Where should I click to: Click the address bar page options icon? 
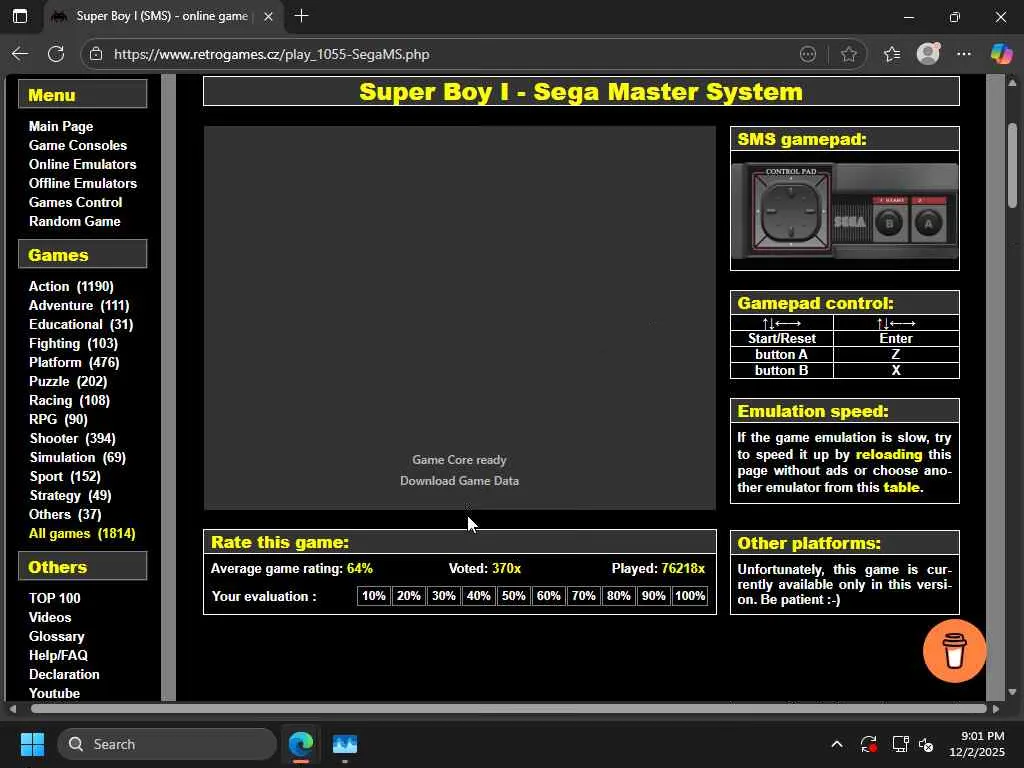[808, 54]
